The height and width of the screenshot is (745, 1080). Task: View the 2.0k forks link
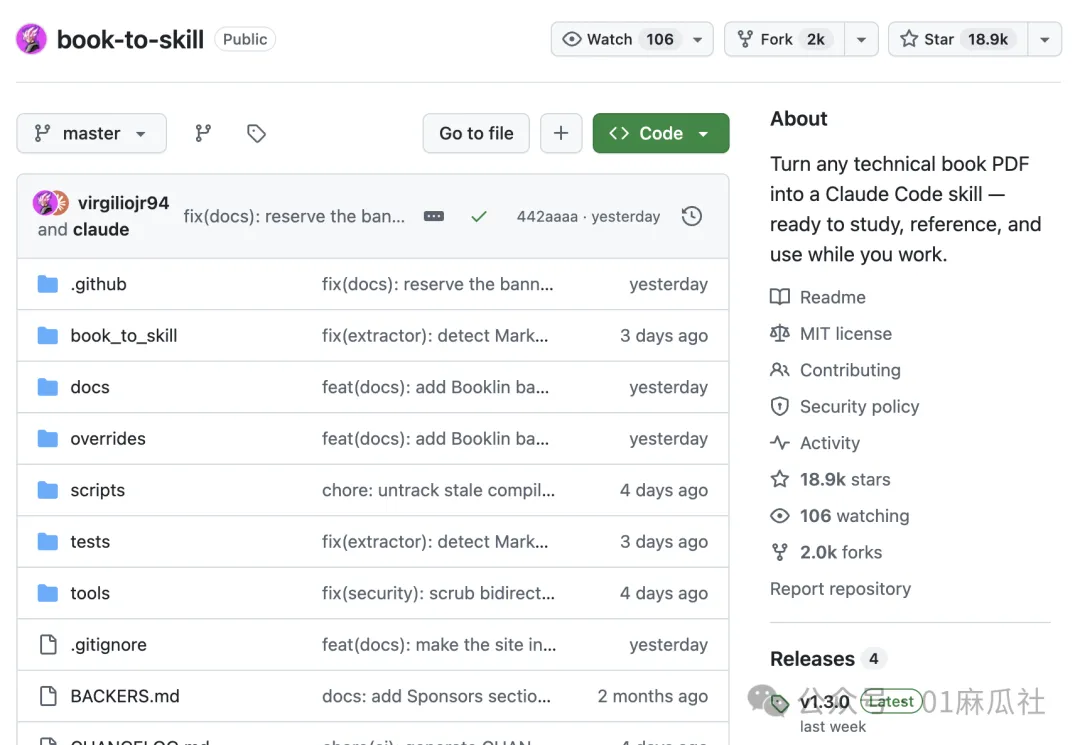826,552
